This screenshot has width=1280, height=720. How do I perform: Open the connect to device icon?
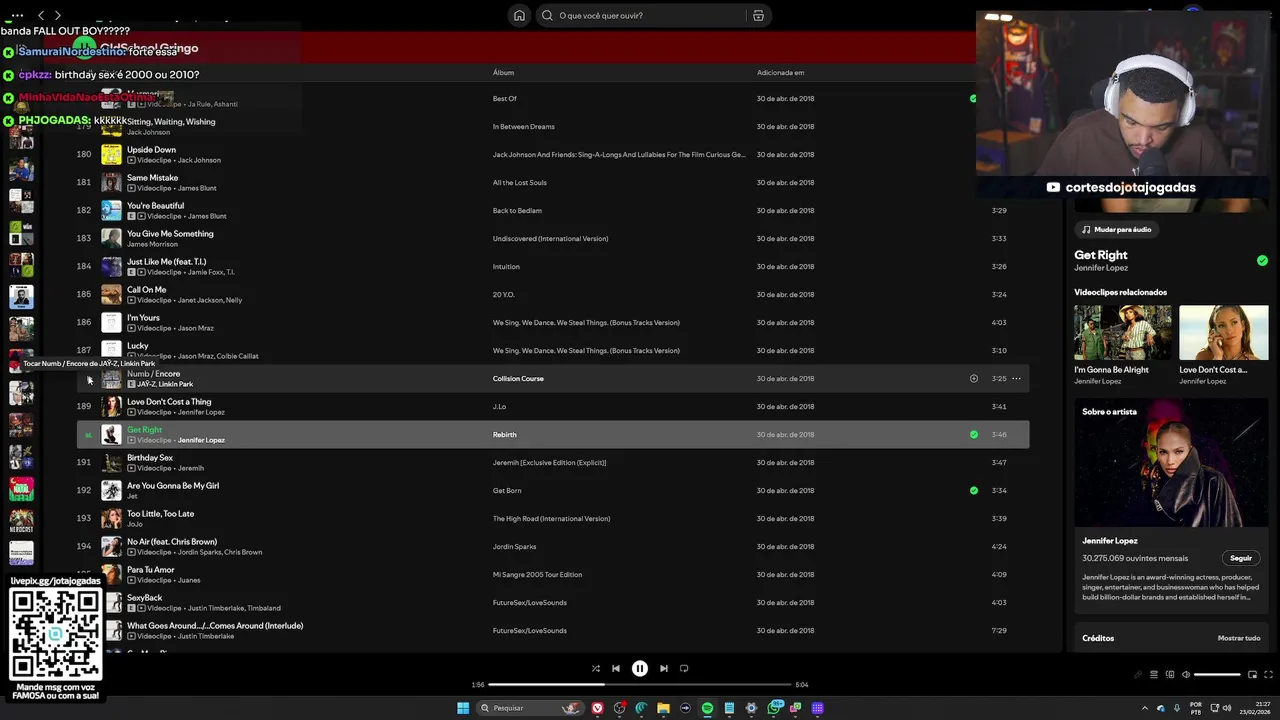click(x=1170, y=675)
